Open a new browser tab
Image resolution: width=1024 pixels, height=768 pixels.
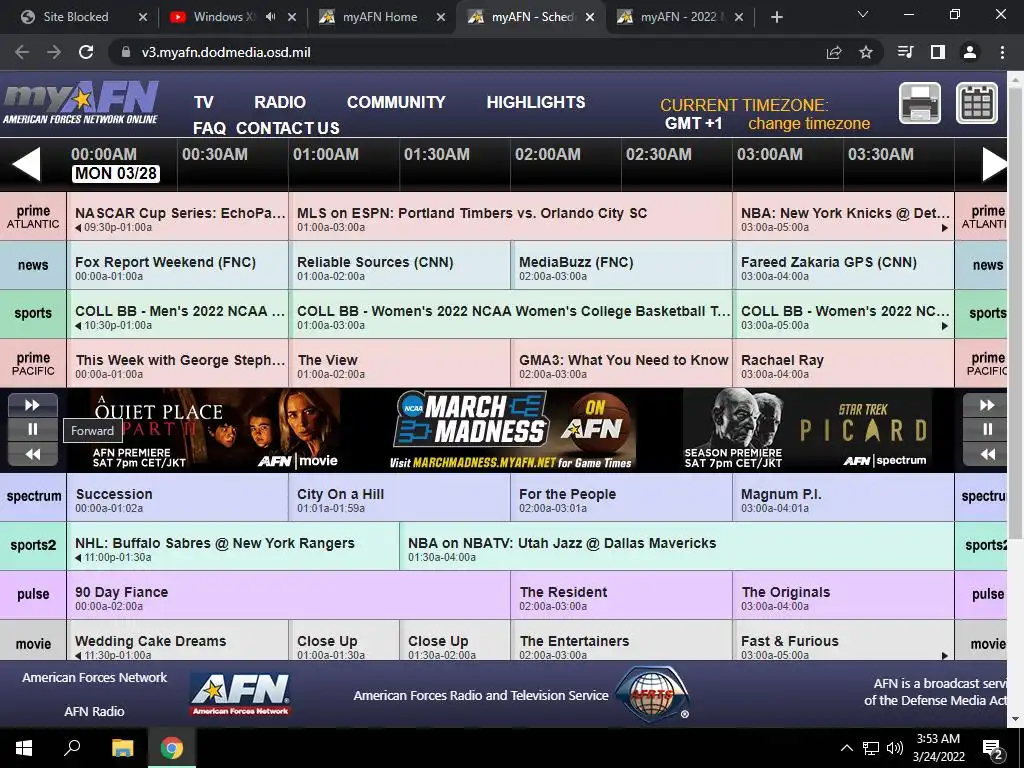pos(776,17)
